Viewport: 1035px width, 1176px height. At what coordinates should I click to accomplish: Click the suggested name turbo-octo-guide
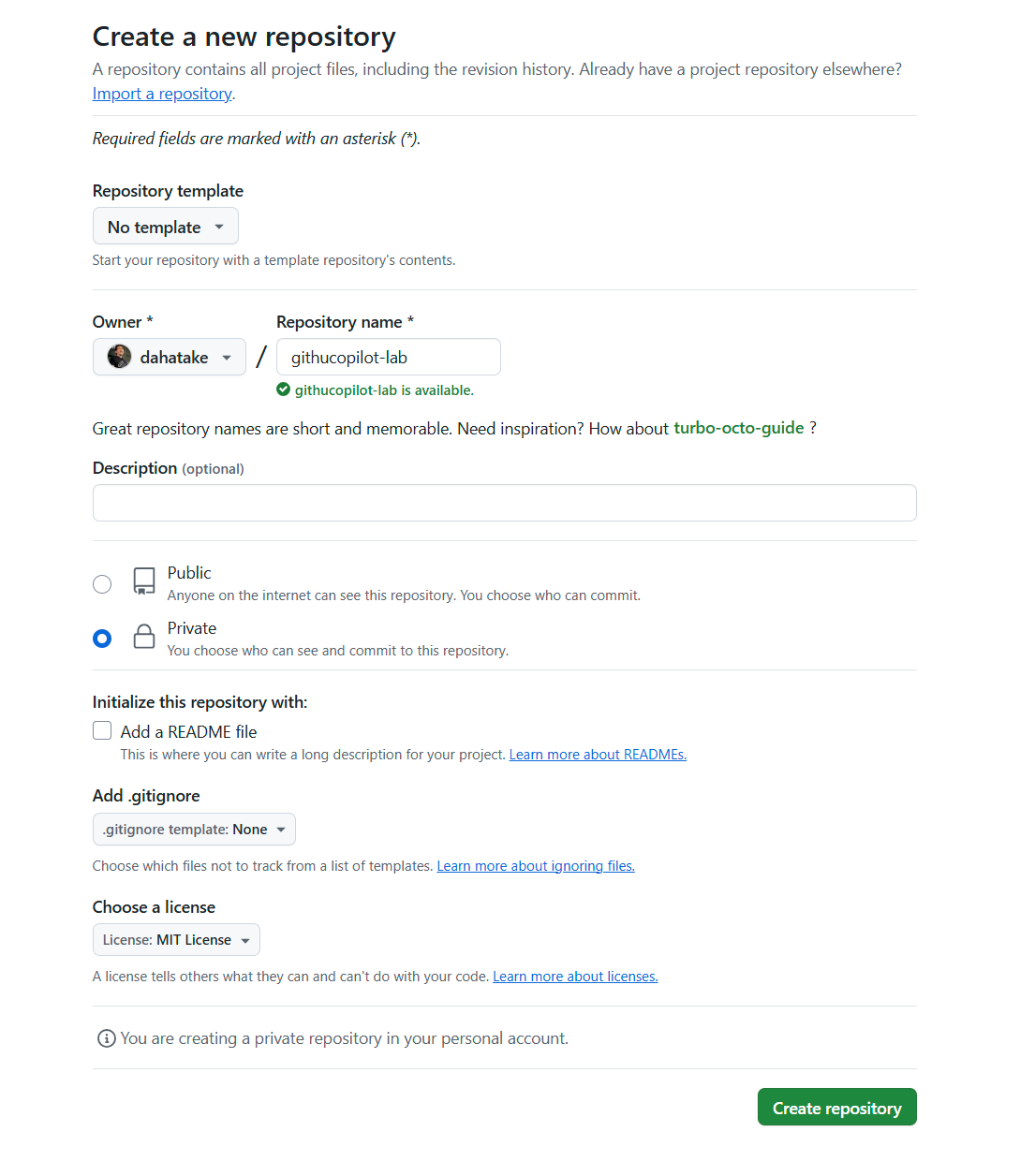739,428
